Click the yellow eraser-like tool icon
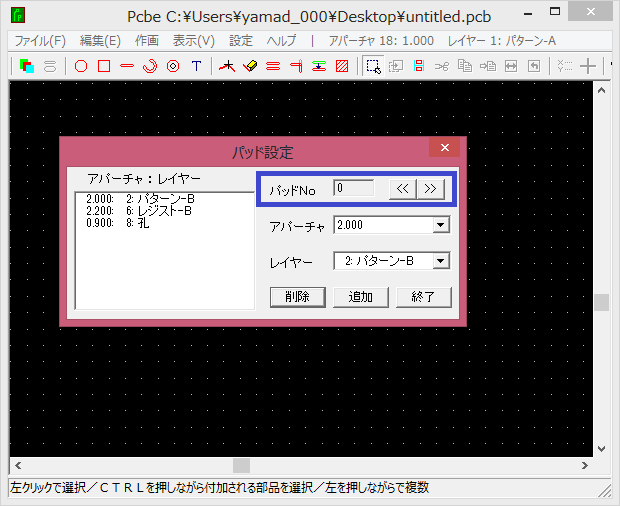Image resolution: width=620 pixels, height=506 pixels. (x=250, y=67)
